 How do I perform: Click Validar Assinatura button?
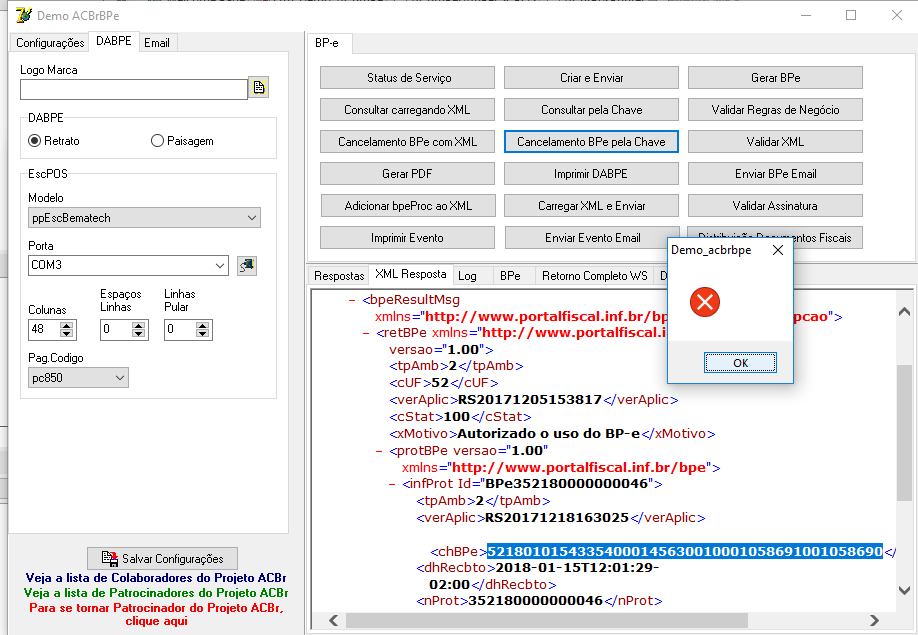tap(775, 205)
